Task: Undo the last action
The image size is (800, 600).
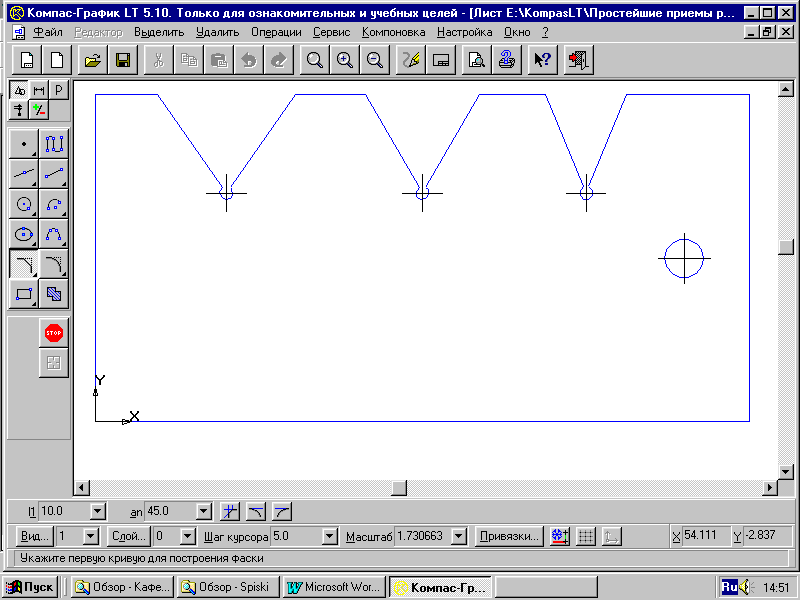Action: pyautogui.click(x=249, y=60)
